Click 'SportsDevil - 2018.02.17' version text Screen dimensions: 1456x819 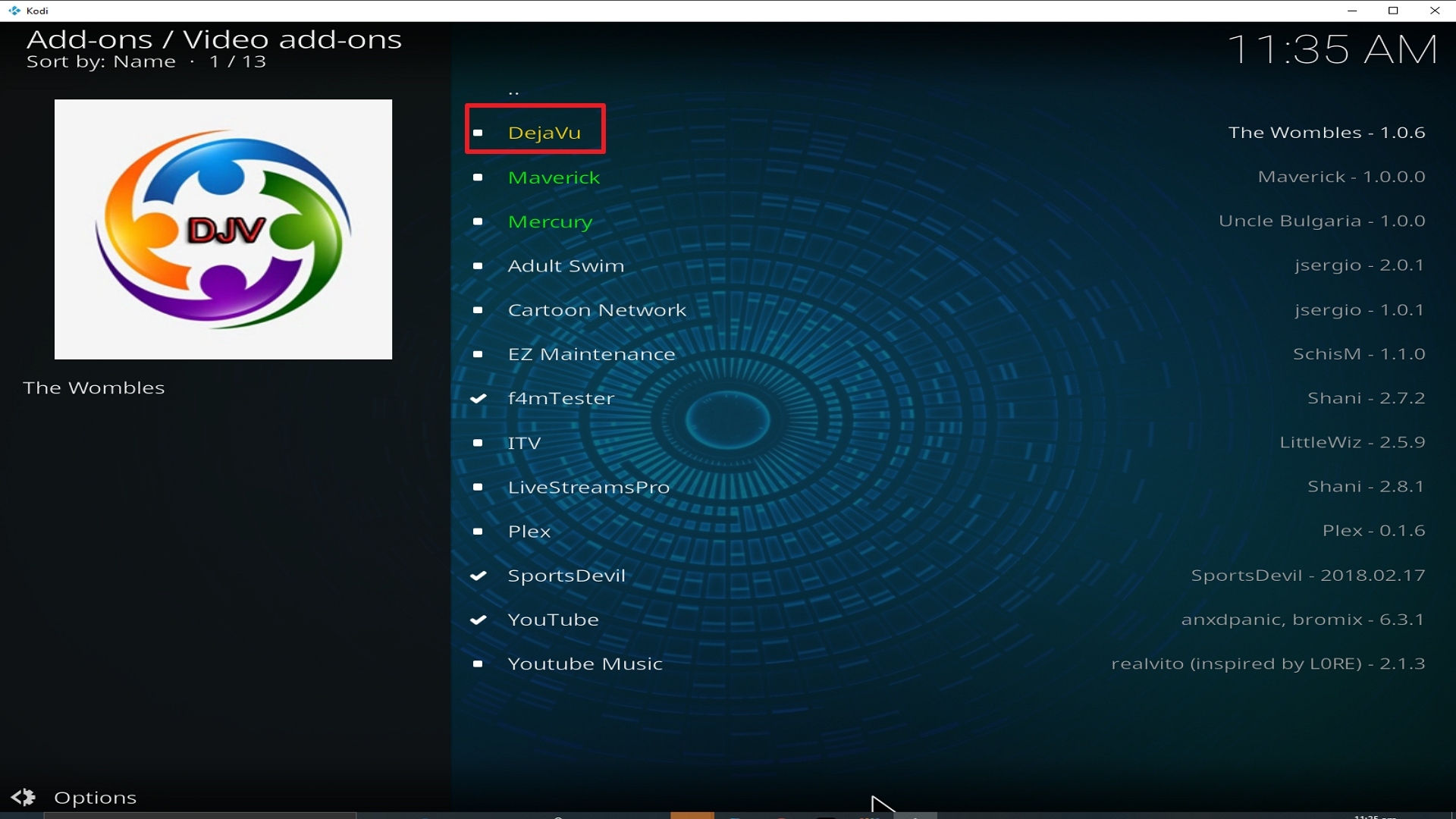pos(1308,576)
